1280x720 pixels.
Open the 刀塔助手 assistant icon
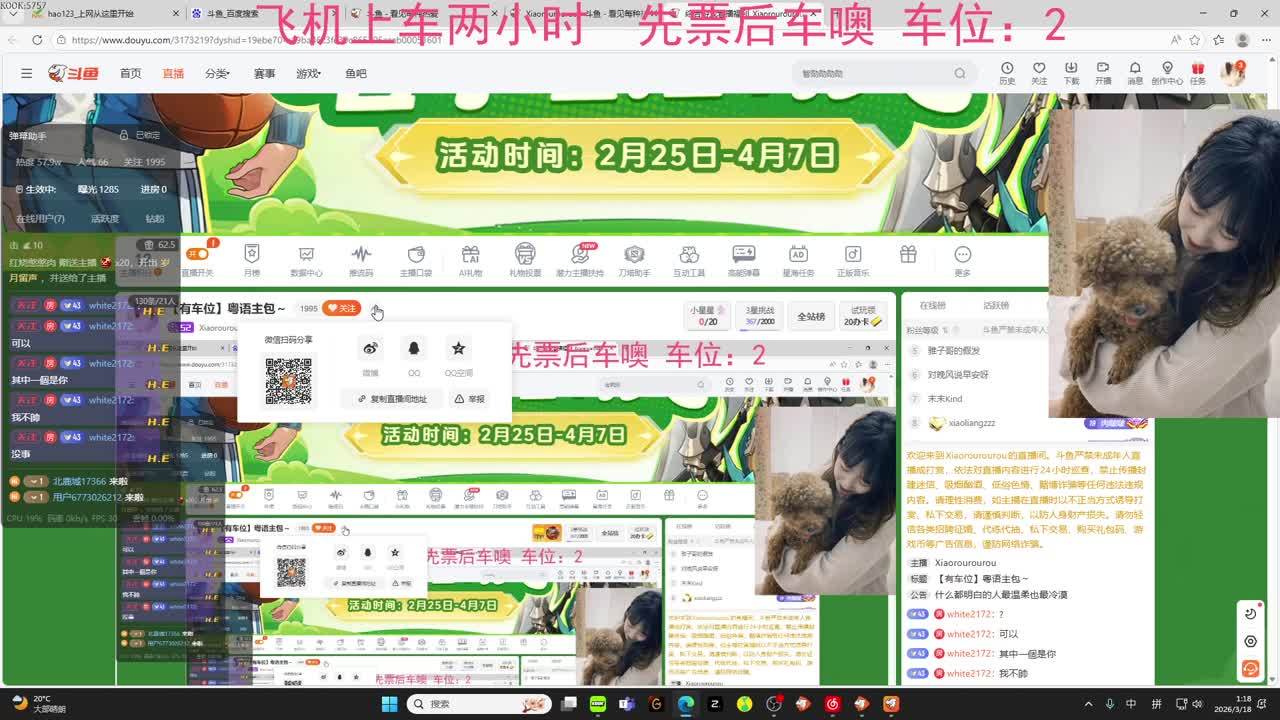coord(634,260)
